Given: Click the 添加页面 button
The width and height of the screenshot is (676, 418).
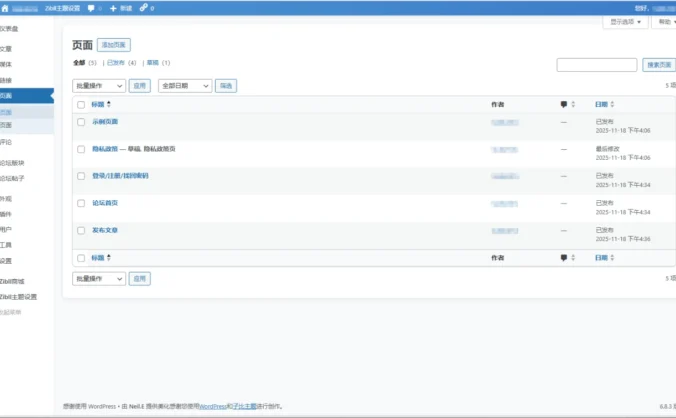Looking at the screenshot, I should tap(113, 45).
